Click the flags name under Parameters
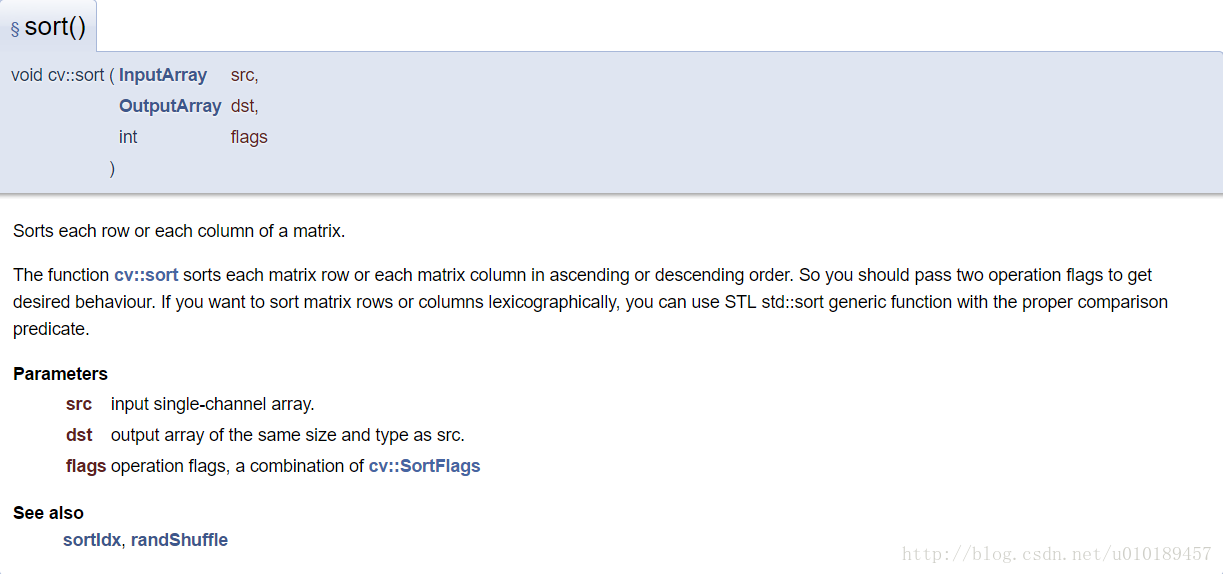Viewport: 1223px width, 574px height. coord(86,466)
